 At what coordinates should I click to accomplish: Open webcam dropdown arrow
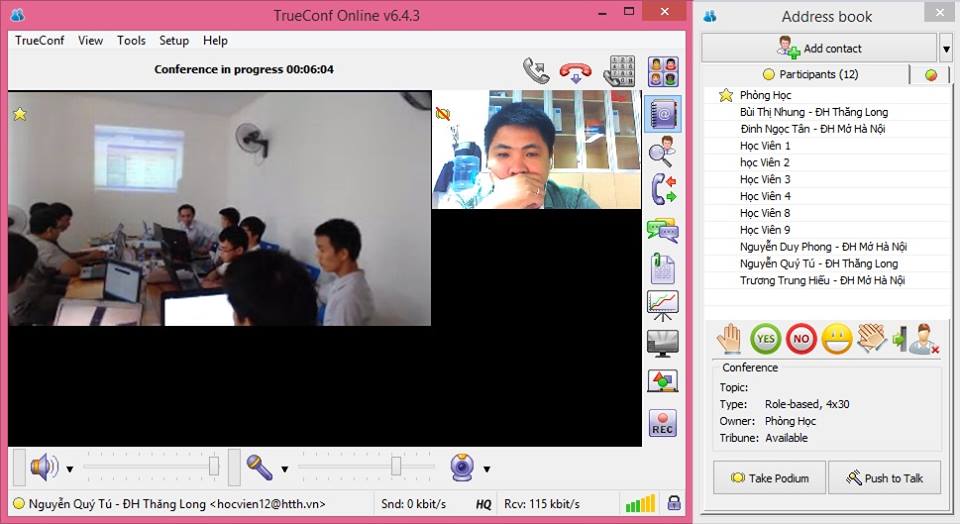point(487,470)
